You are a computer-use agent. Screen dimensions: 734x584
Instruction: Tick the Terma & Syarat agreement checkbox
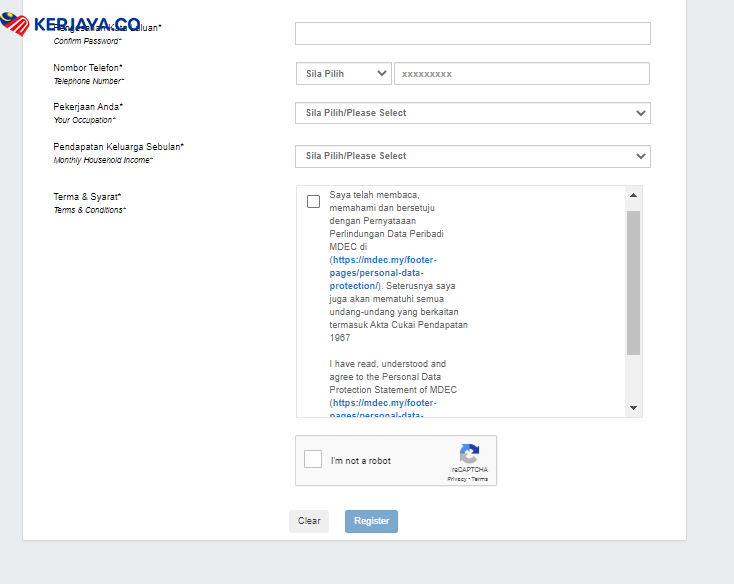(313, 201)
